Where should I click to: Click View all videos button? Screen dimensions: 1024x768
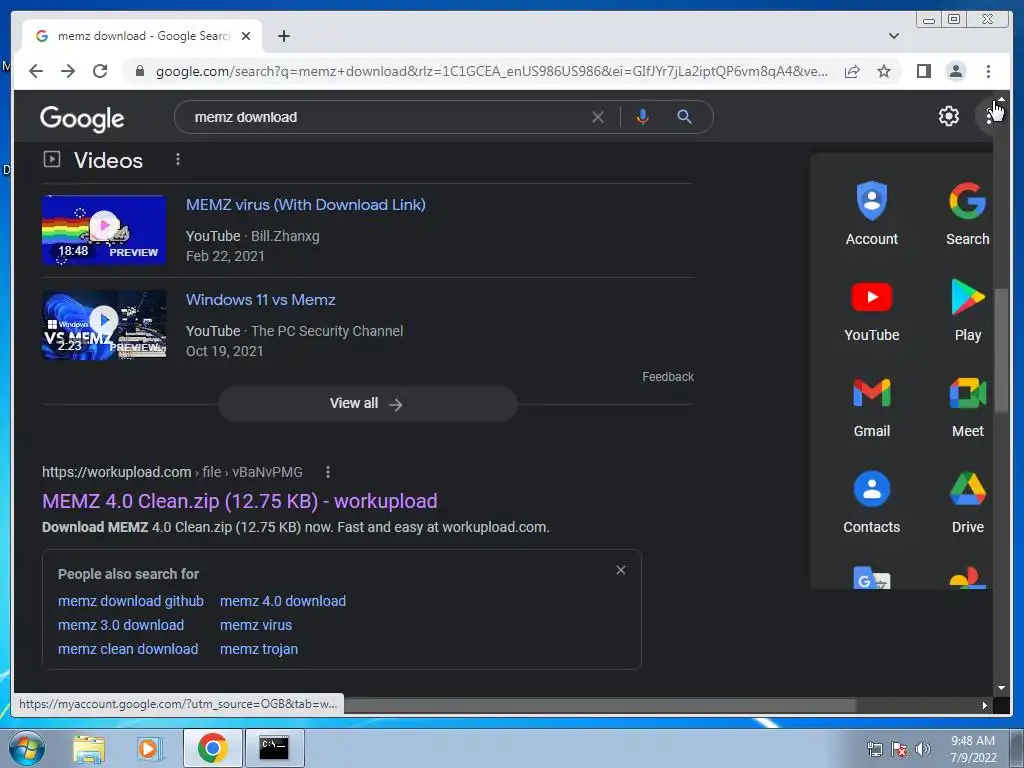pos(368,404)
